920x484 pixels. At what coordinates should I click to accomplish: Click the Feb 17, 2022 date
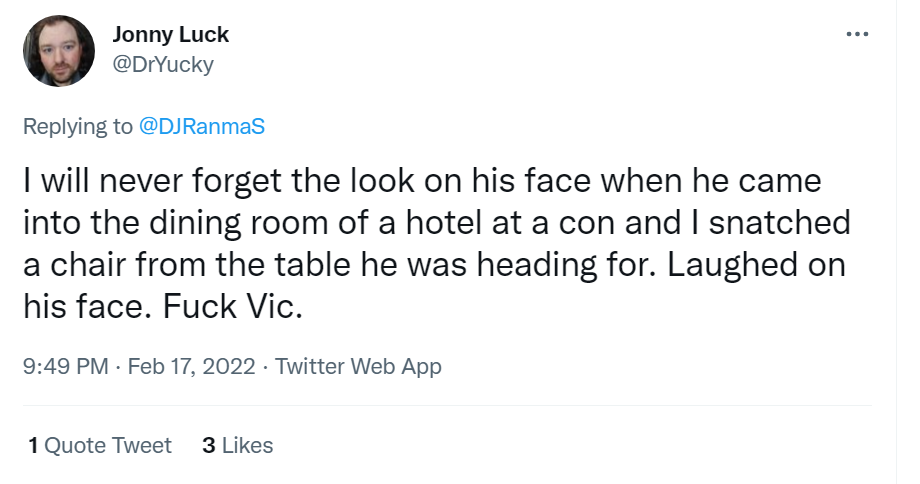[191, 366]
